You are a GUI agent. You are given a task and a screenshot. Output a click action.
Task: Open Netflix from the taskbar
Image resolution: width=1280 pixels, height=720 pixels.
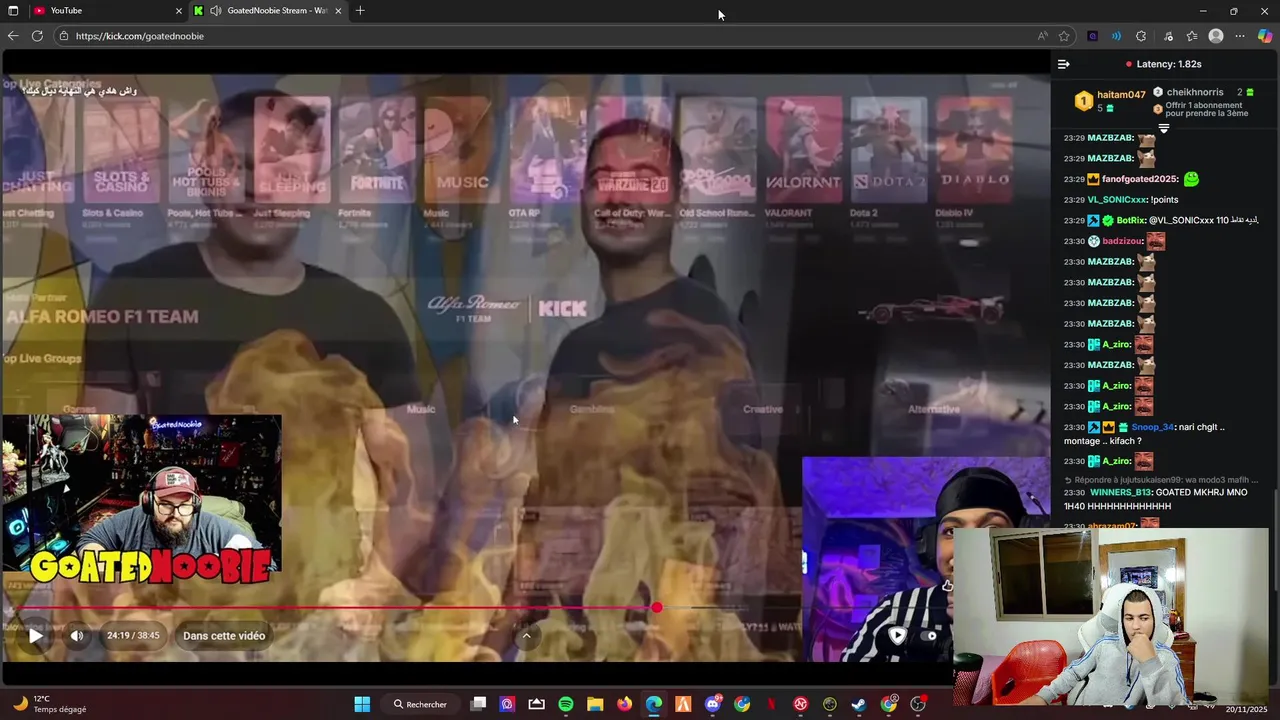pos(771,704)
